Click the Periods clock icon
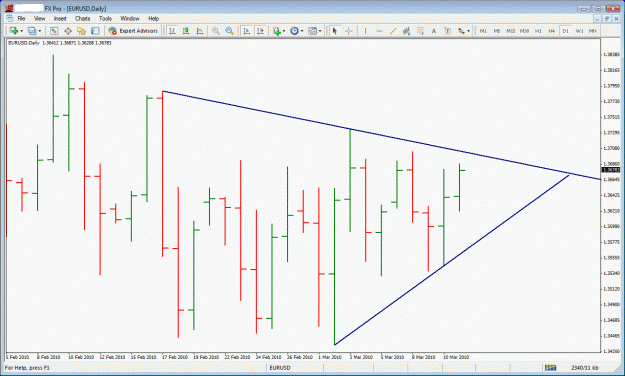The width and height of the screenshot is (625, 376). coord(294,31)
